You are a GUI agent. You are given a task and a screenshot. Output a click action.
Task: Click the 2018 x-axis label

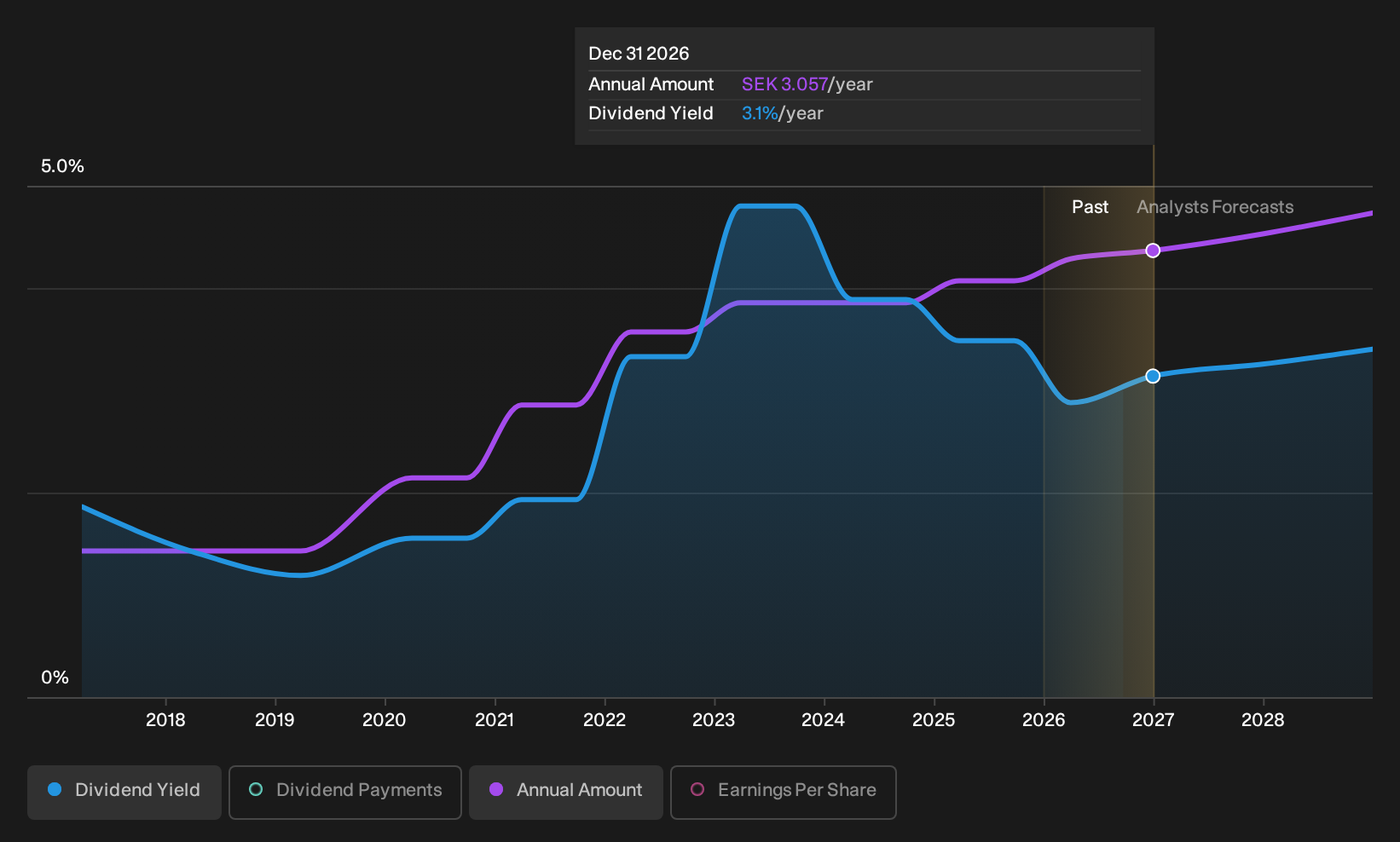(x=165, y=720)
